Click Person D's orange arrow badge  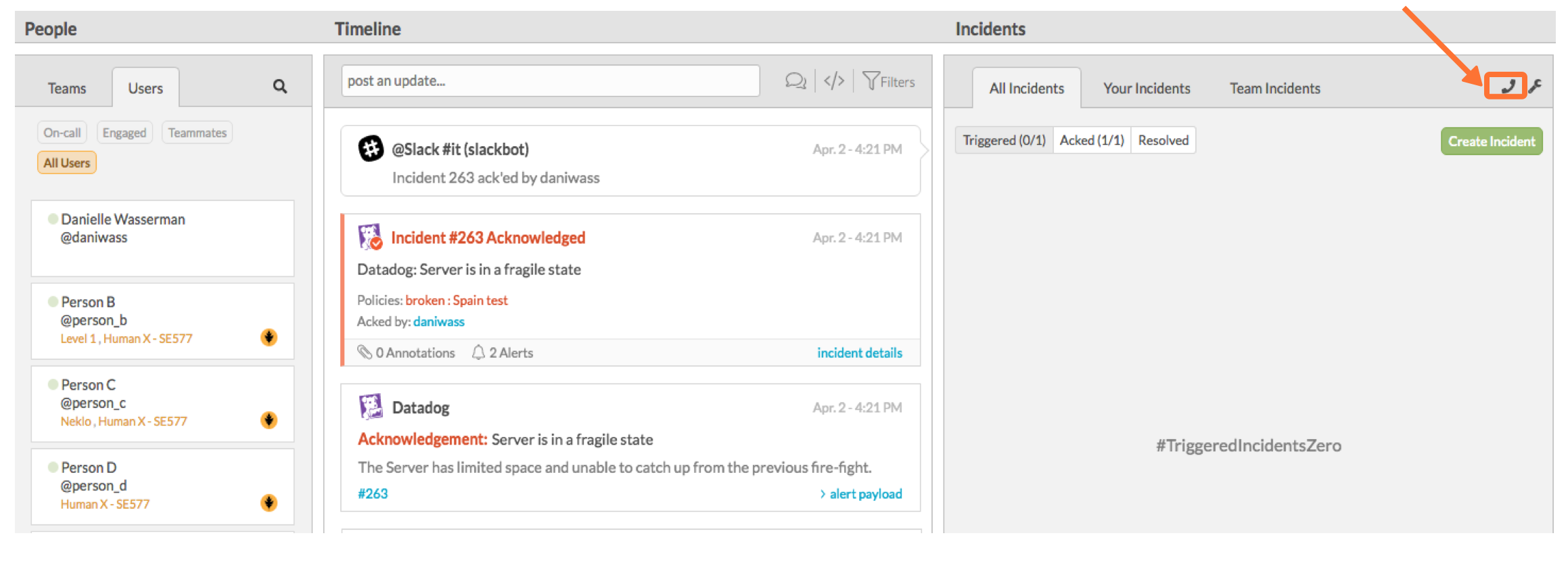pos(269,503)
